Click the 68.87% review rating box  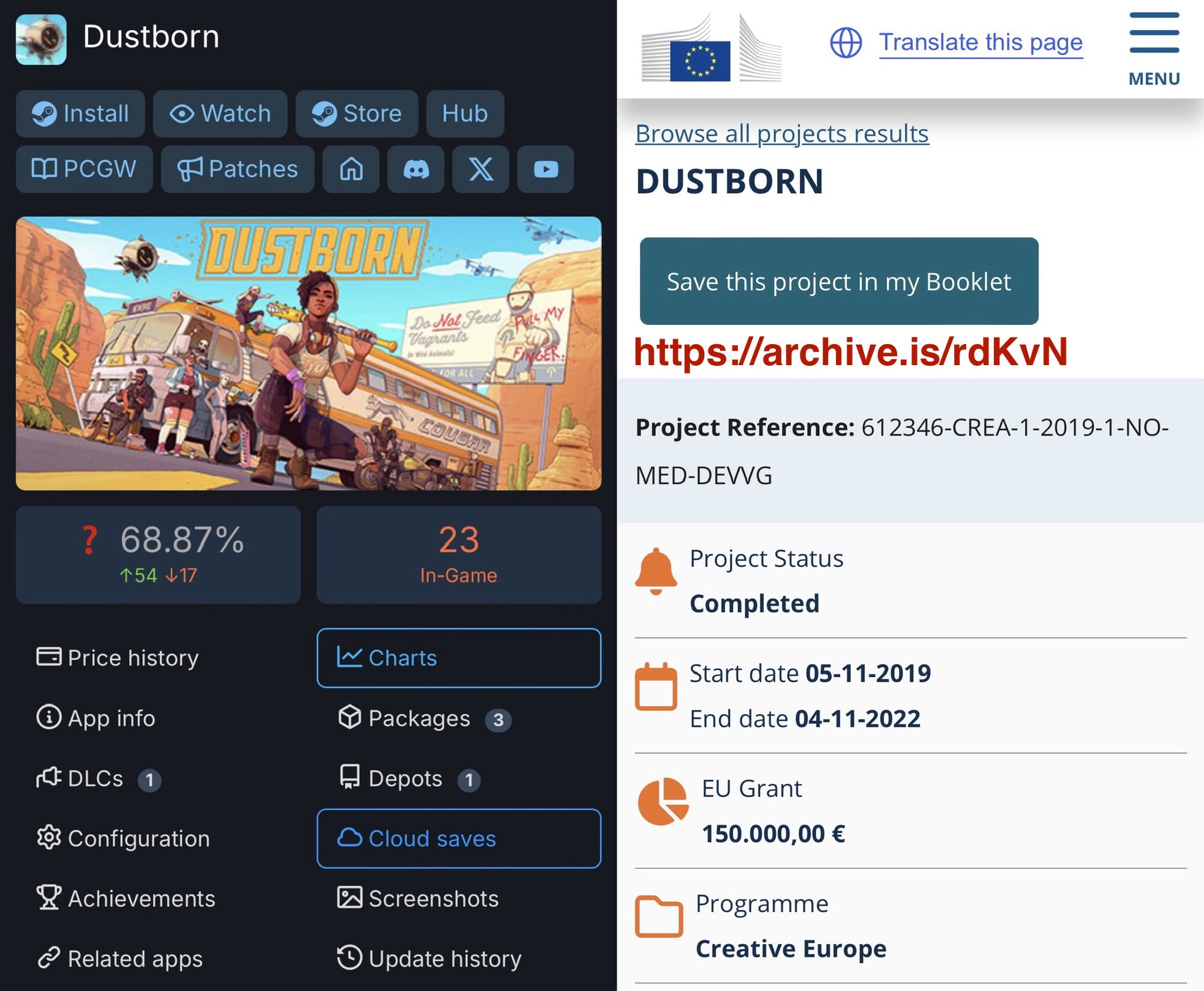click(x=158, y=554)
